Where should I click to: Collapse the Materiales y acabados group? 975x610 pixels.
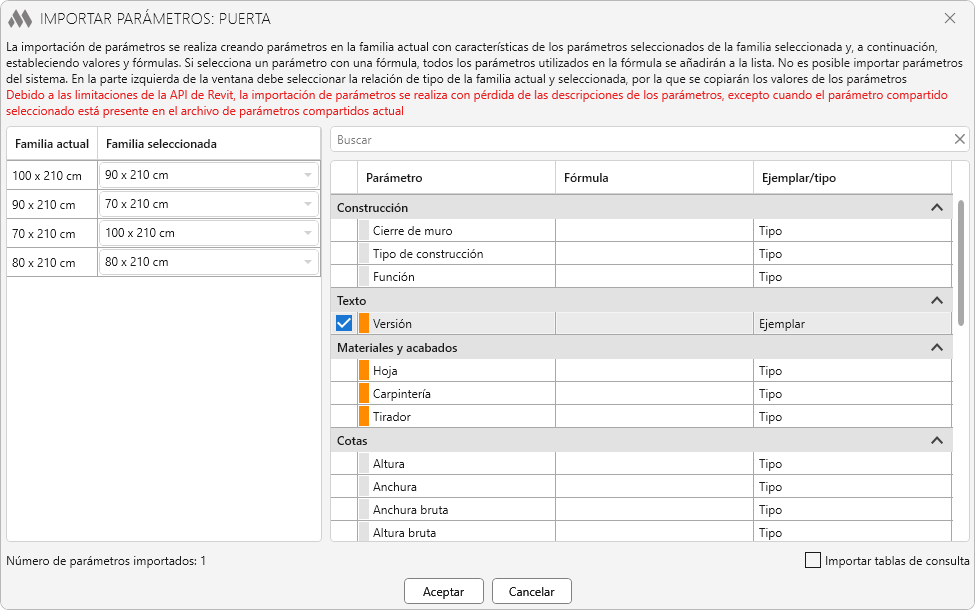click(936, 348)
